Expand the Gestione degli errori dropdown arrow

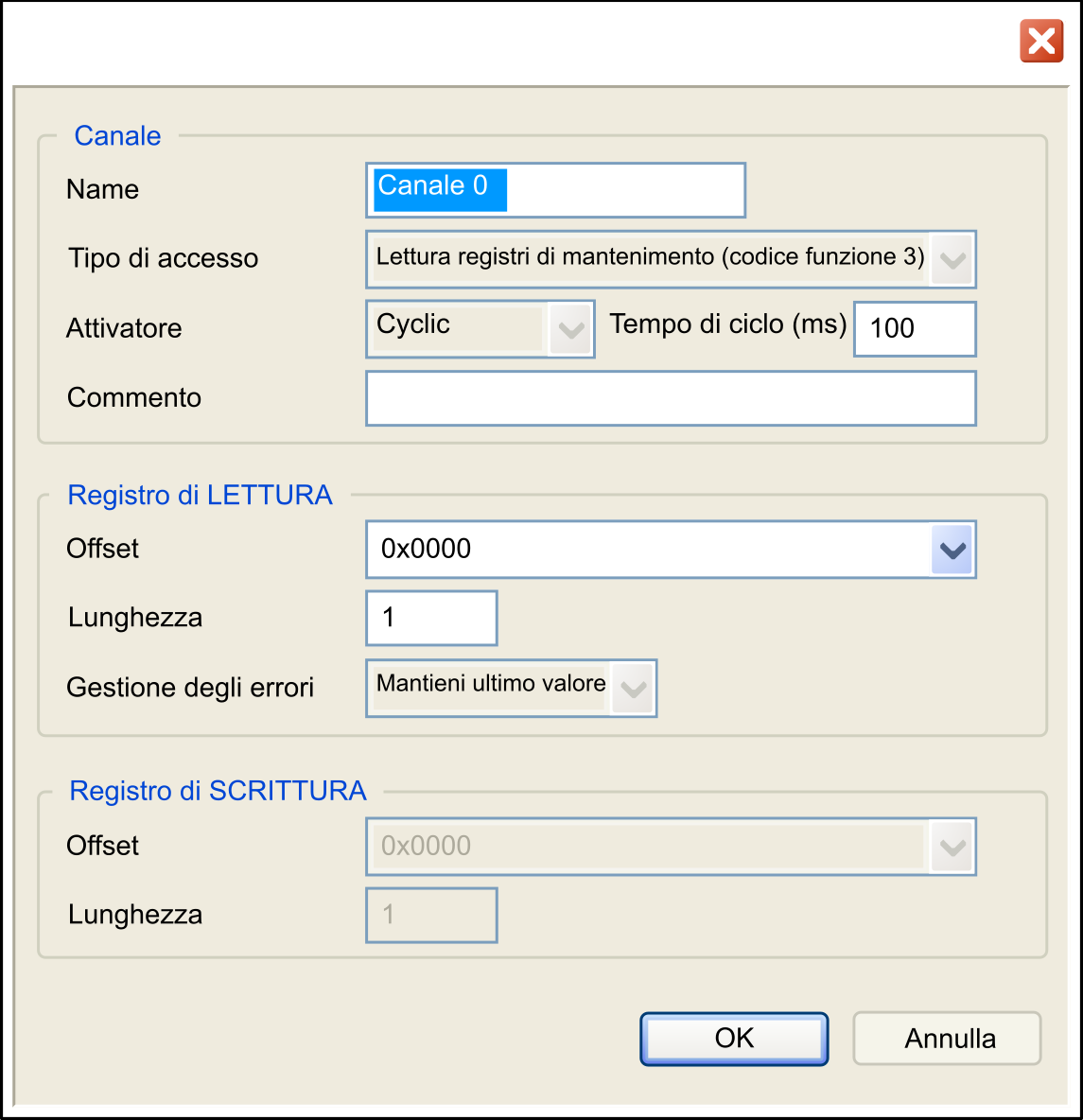click(x=633, y=689)
